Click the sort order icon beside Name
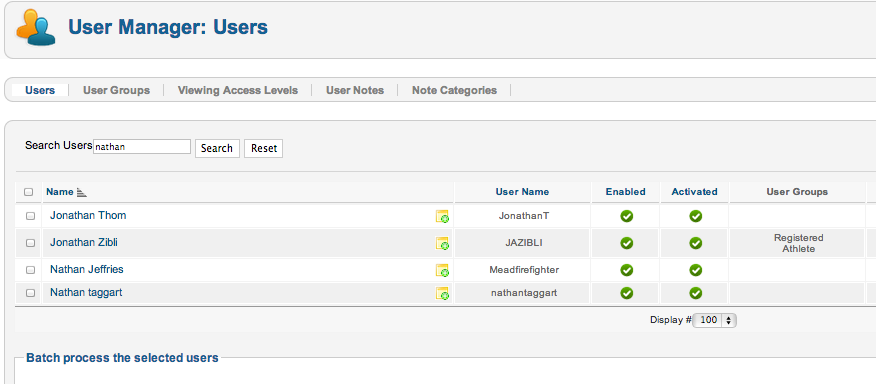 pyautogui.click(x=82, y=192)
